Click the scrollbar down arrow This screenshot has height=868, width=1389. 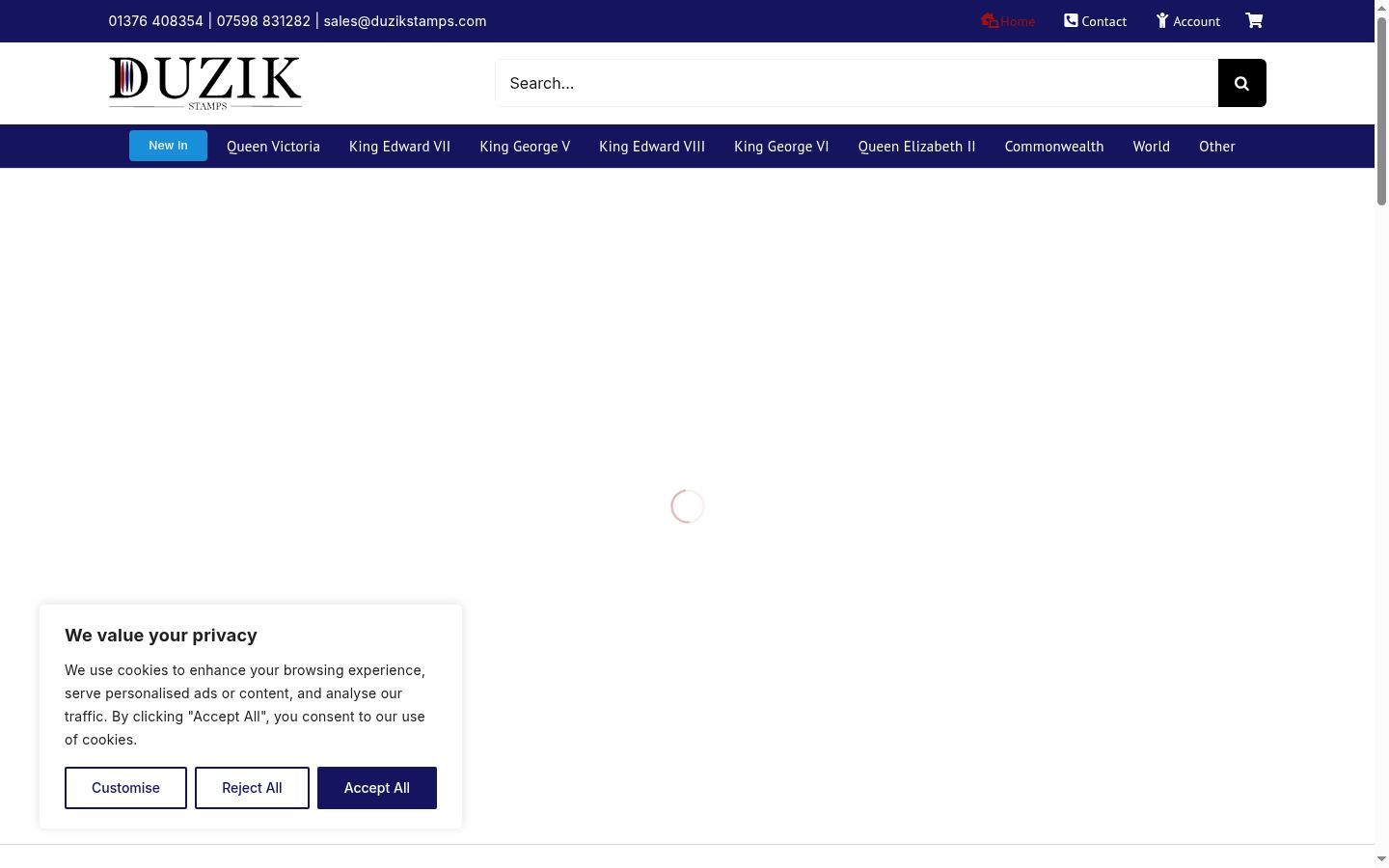(x=1381, y=859)
